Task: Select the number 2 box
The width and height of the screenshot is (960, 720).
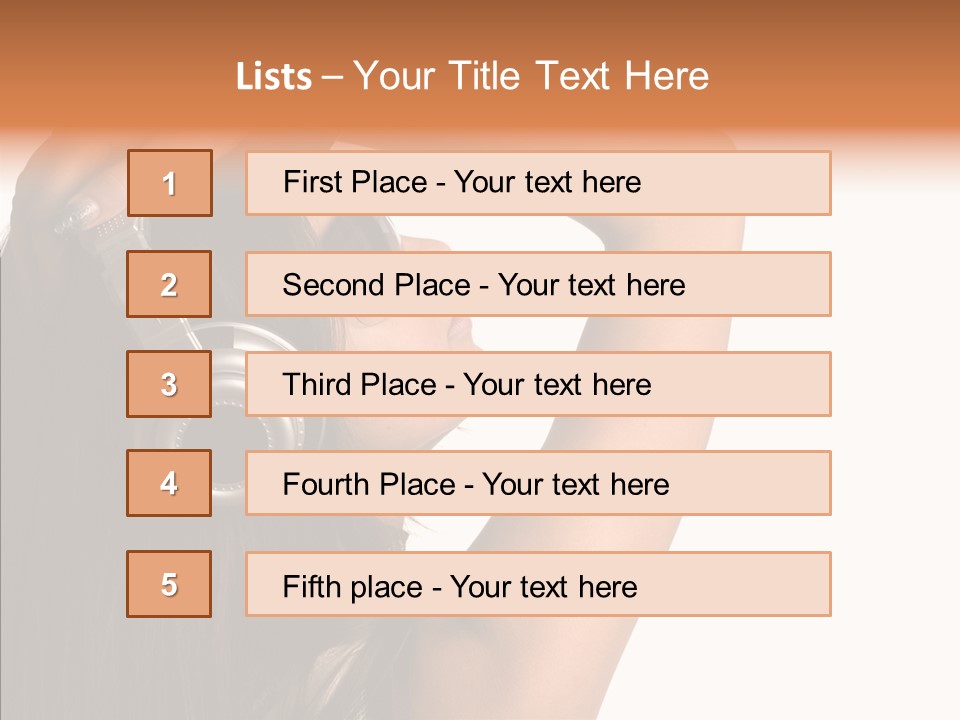Action: point(169,284)
